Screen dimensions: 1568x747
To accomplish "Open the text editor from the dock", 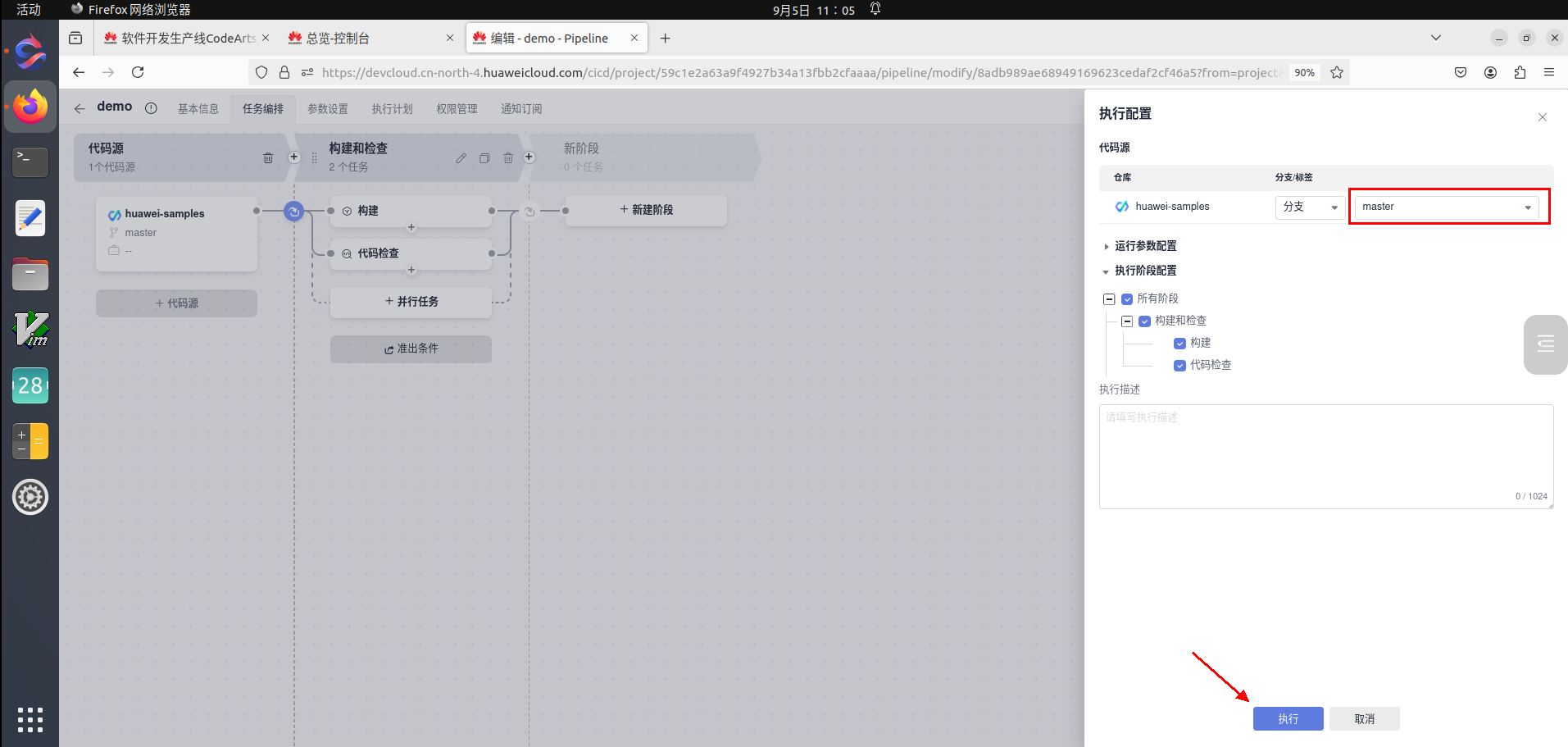I will click(x=30, y=218).
